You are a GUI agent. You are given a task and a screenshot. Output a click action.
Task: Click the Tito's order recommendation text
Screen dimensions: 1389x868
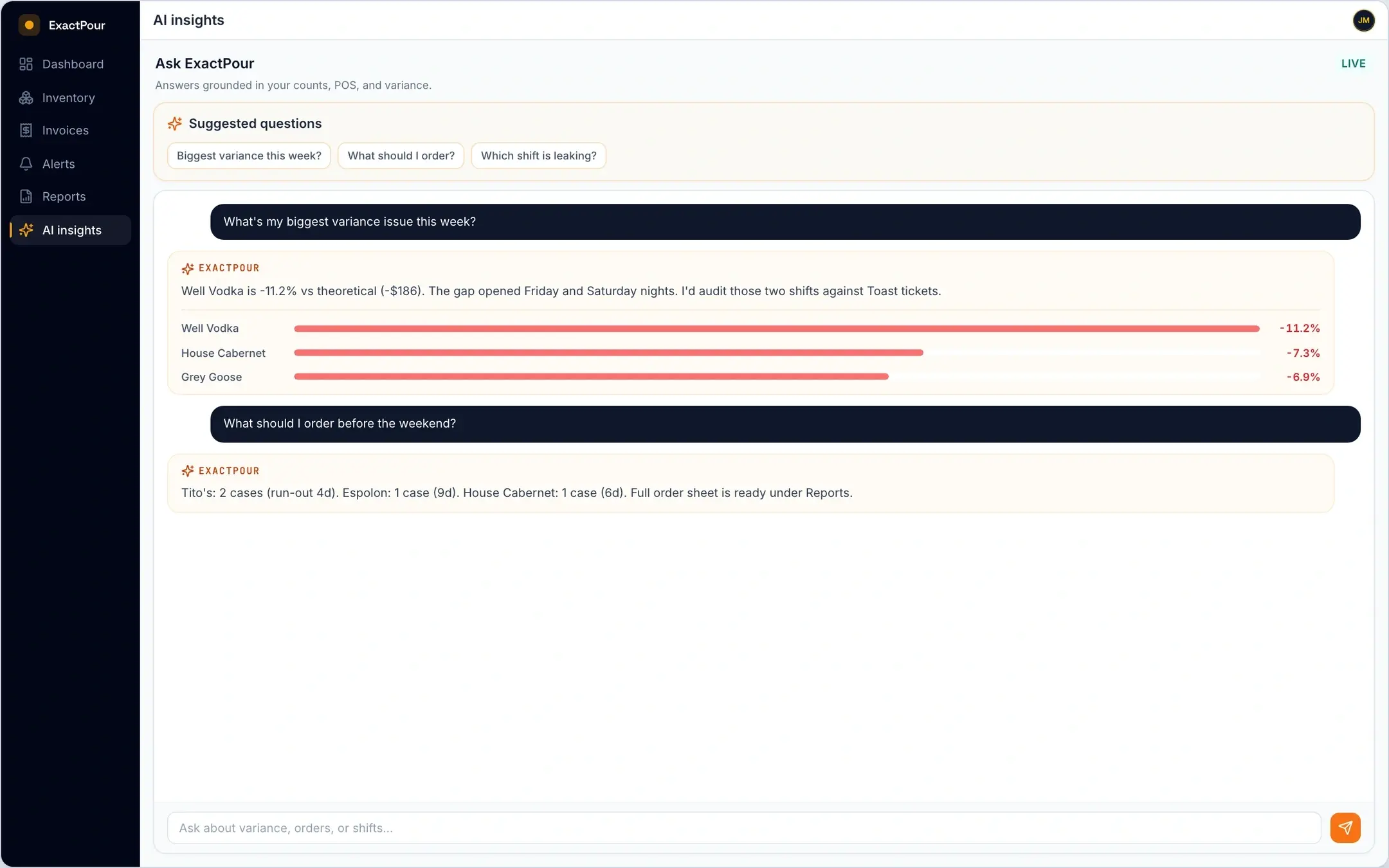[x=517, y=493]
